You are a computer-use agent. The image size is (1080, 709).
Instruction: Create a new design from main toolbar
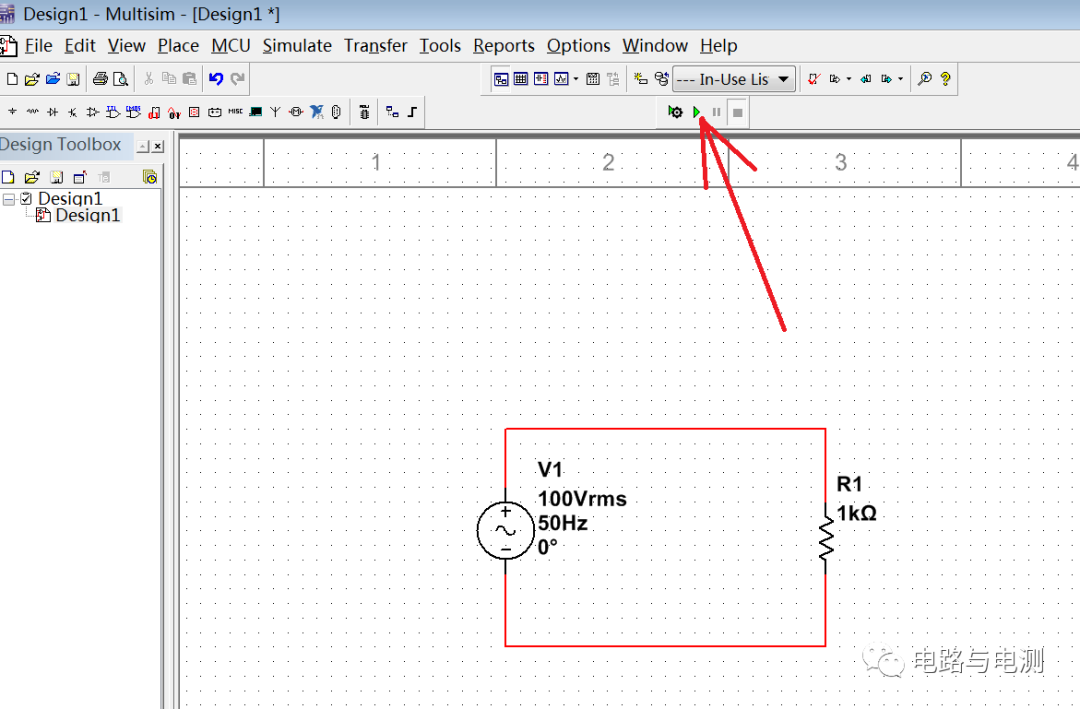12,79
